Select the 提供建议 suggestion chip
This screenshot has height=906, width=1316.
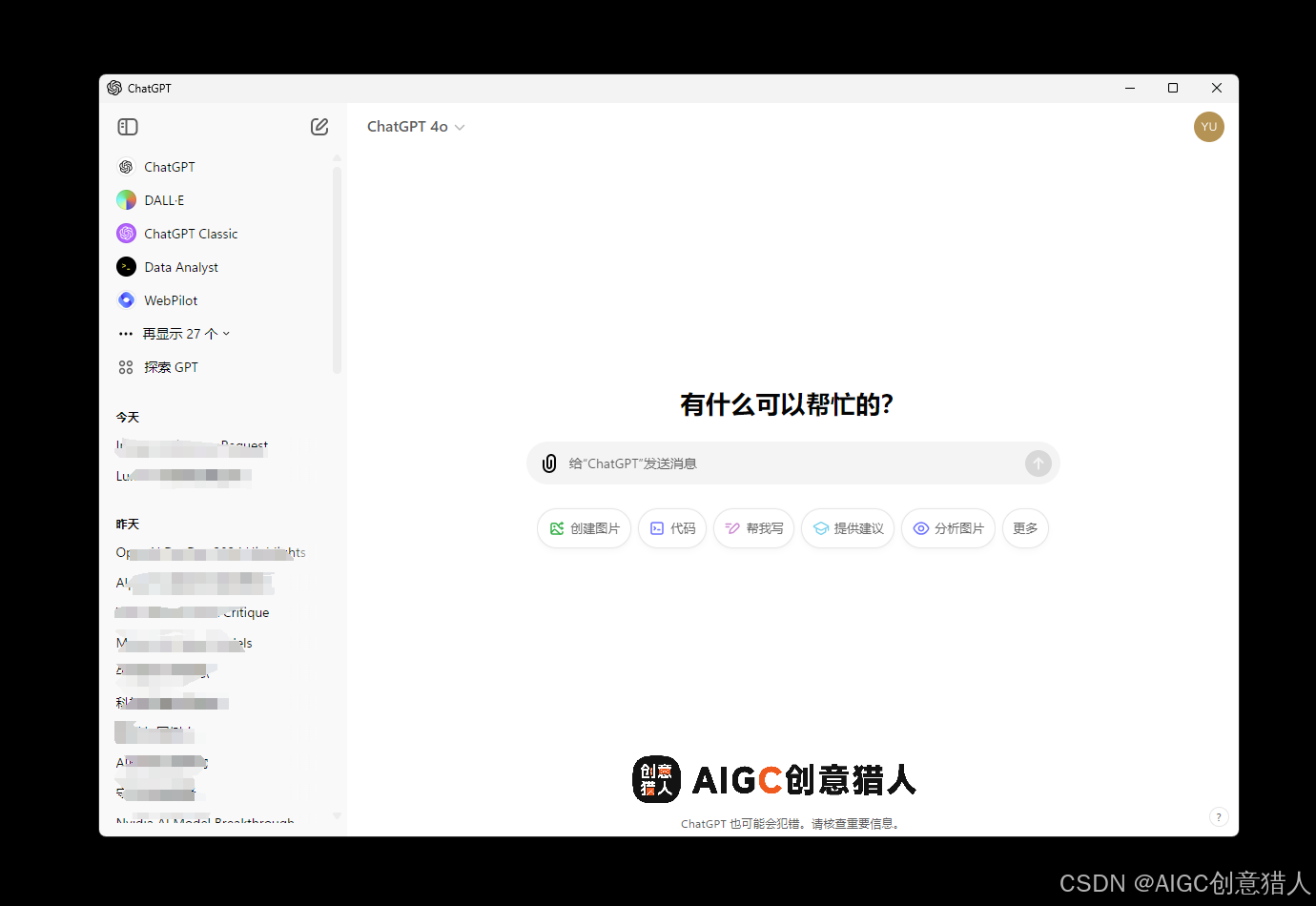click(848, 528)
